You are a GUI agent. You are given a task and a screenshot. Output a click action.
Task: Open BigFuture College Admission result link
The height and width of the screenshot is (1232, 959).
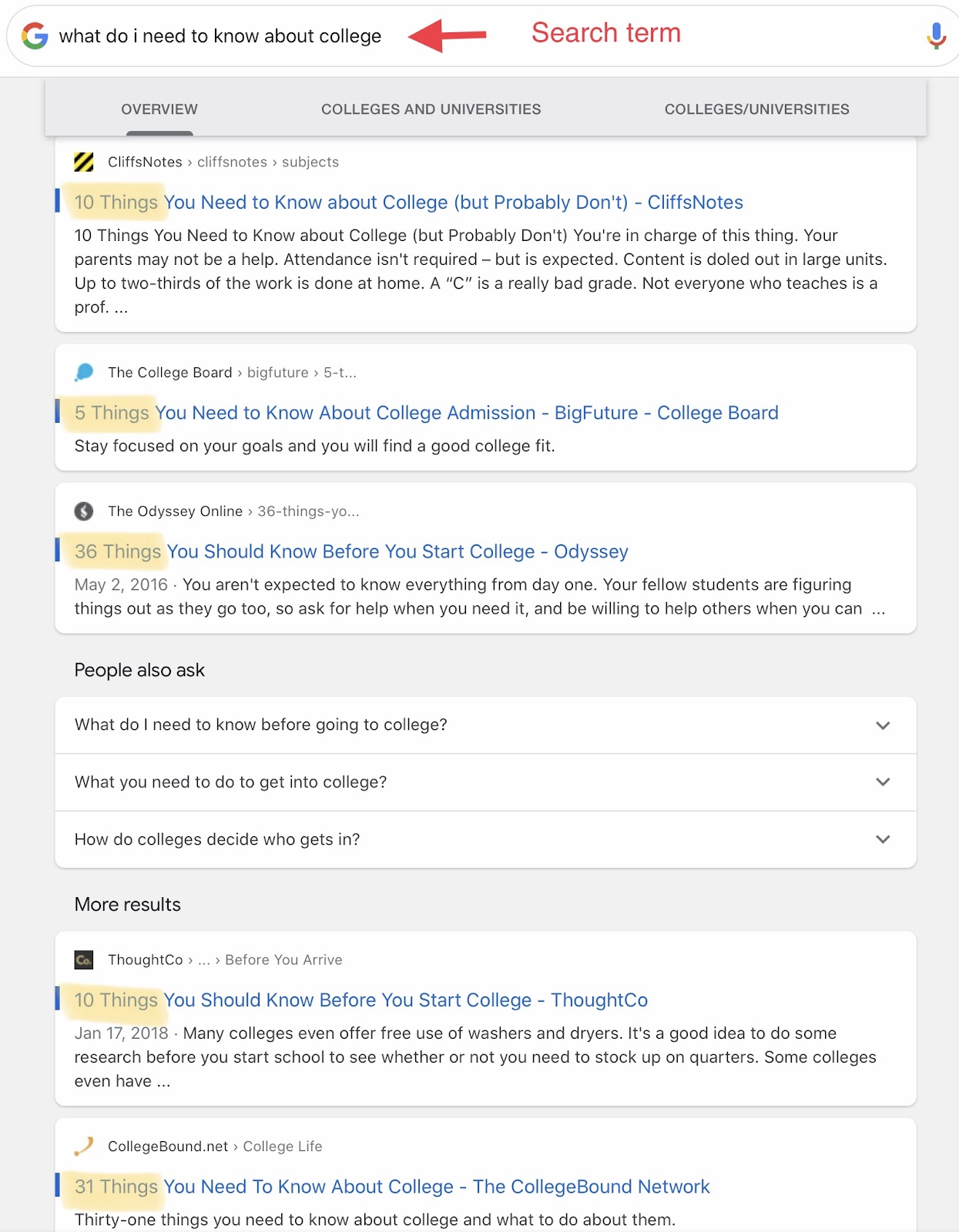coord(426,413)
